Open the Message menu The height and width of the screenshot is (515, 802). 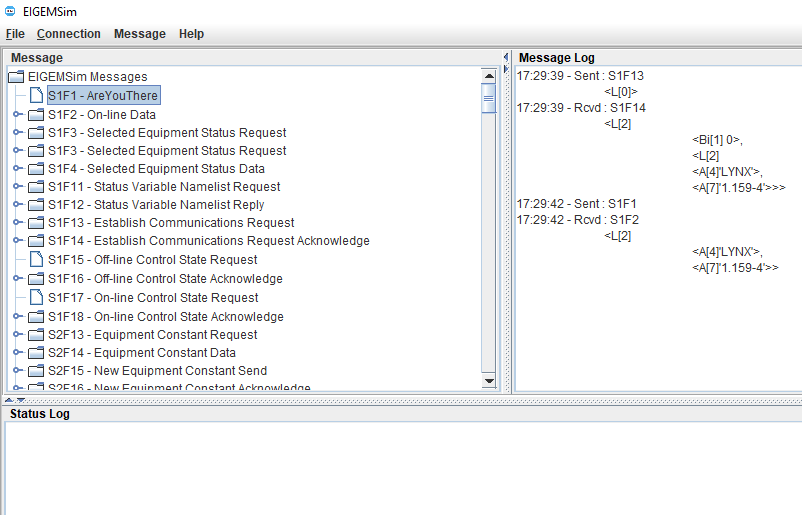[139, 34]
